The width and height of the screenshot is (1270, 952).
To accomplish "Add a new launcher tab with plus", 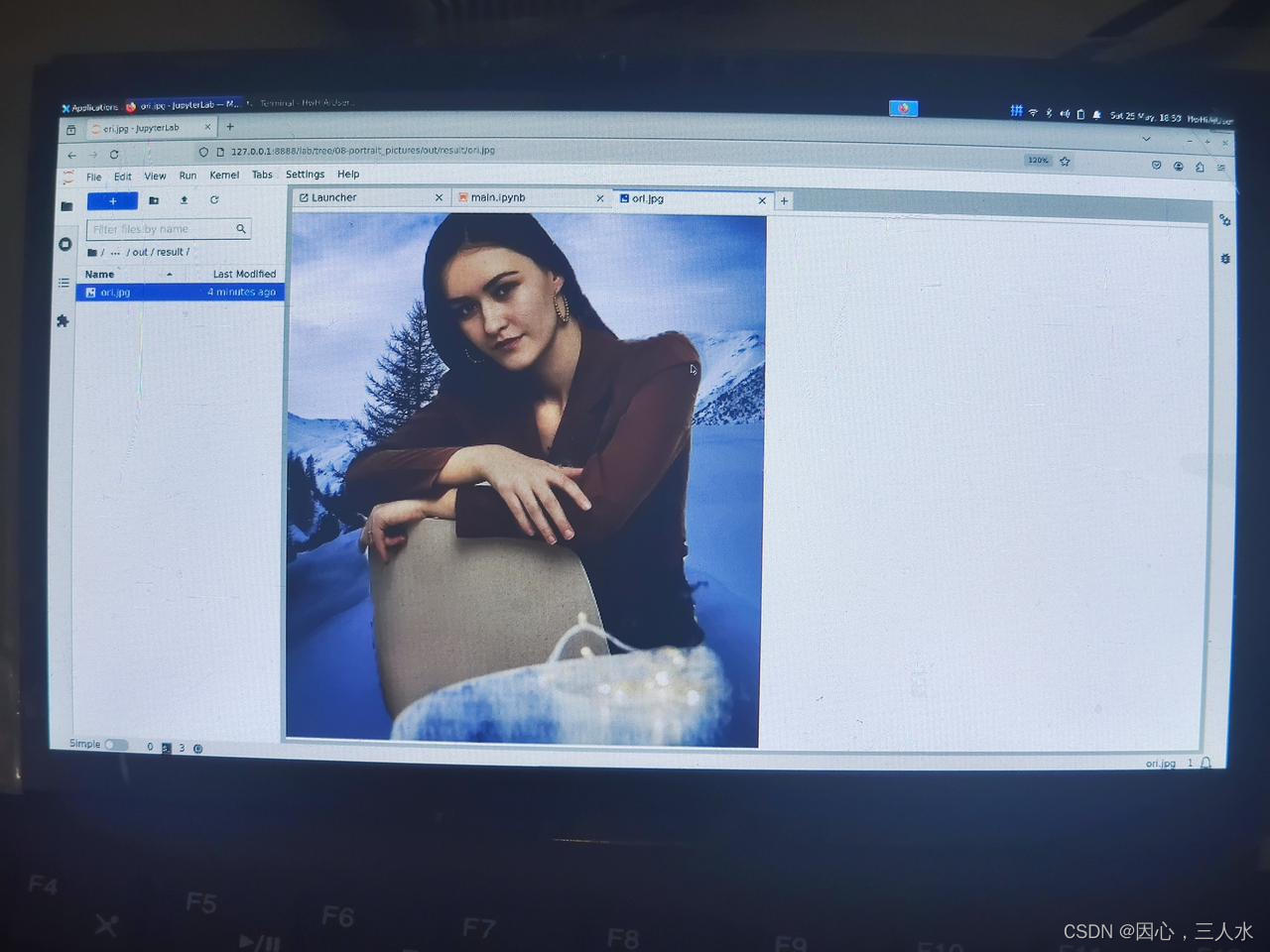I will click(x=784, y=200).
